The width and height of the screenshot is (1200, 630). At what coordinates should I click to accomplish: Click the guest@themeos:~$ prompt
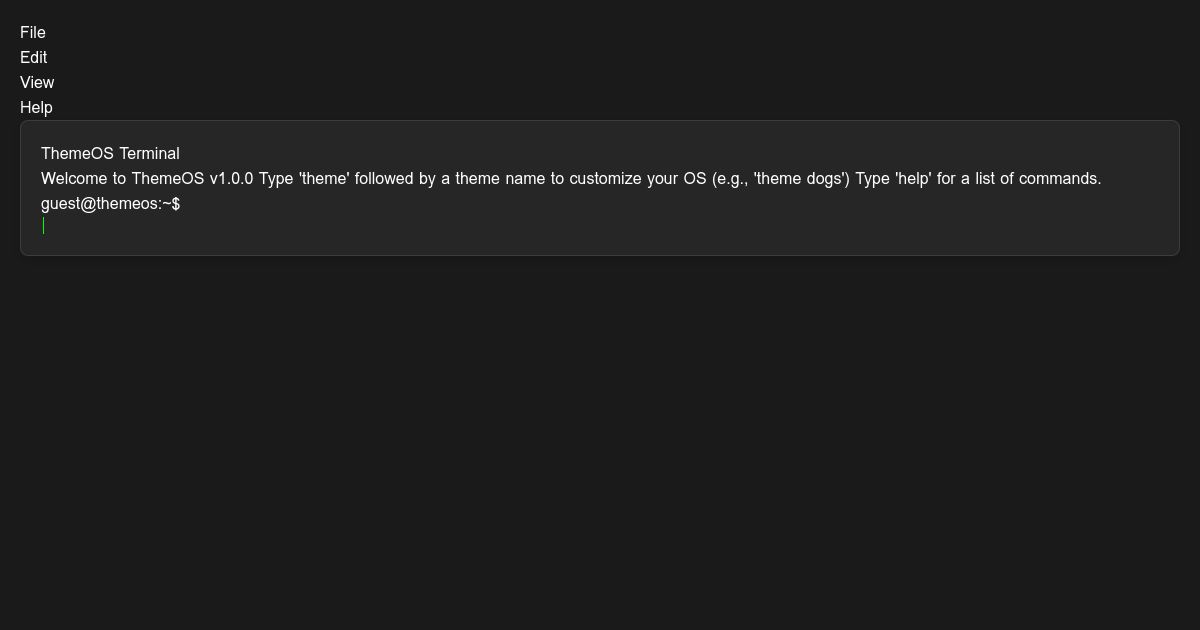pyautogui.click(x=110, y=204)
